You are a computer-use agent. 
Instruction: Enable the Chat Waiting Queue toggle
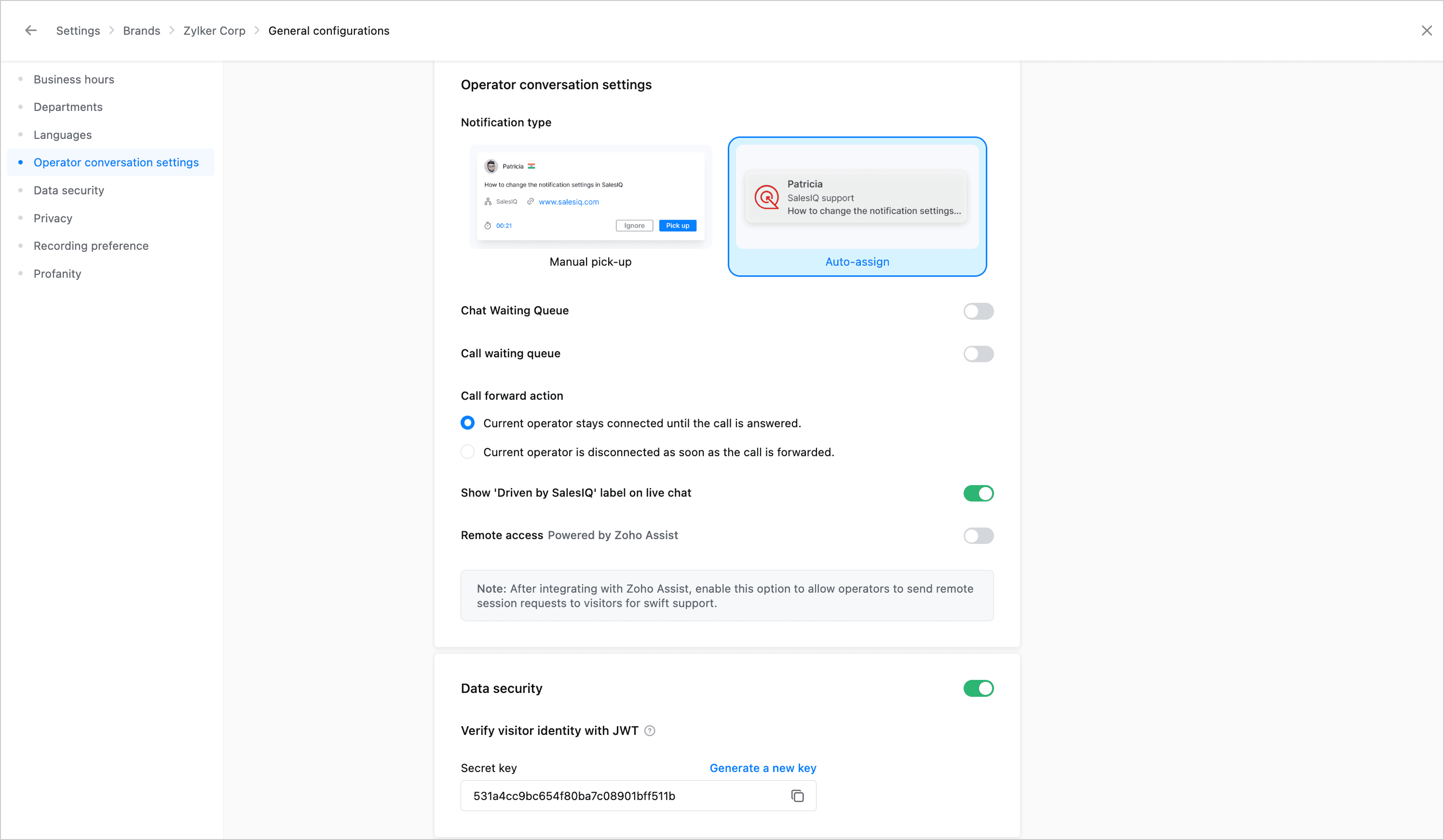pyautogui.click(x=978, y=311)
